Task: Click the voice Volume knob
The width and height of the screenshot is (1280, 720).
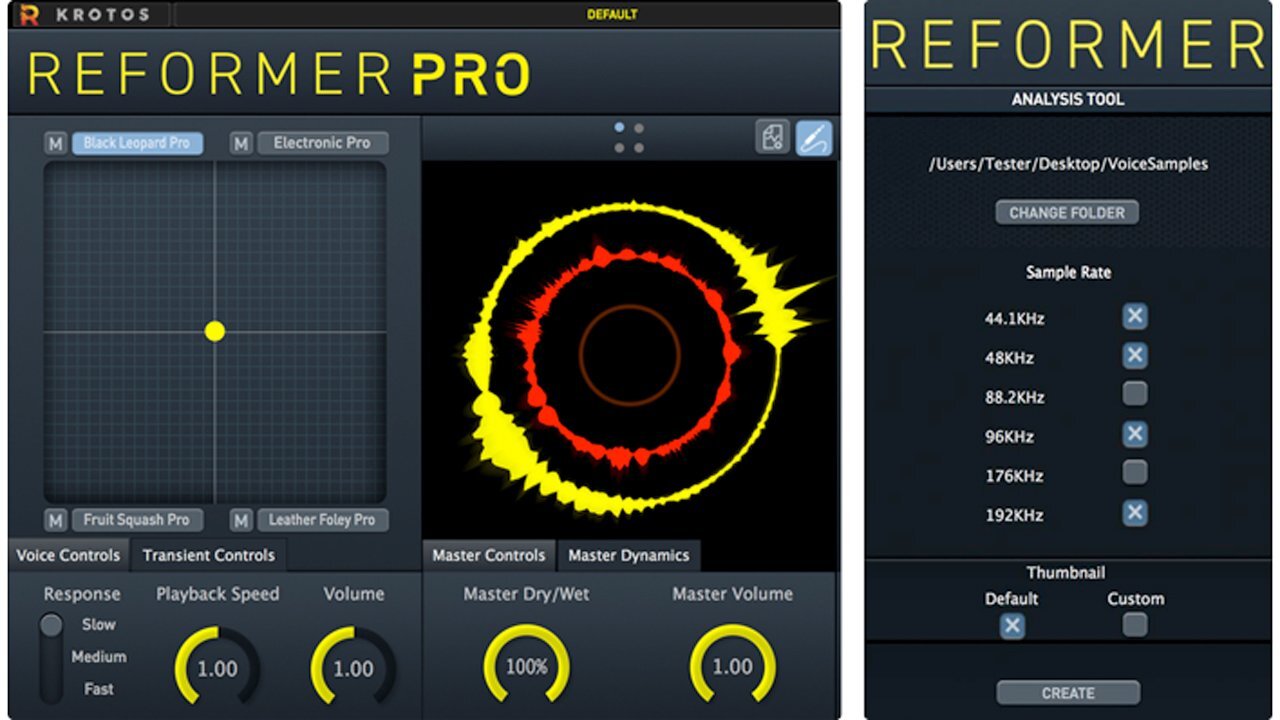Action: pos(353,668)
